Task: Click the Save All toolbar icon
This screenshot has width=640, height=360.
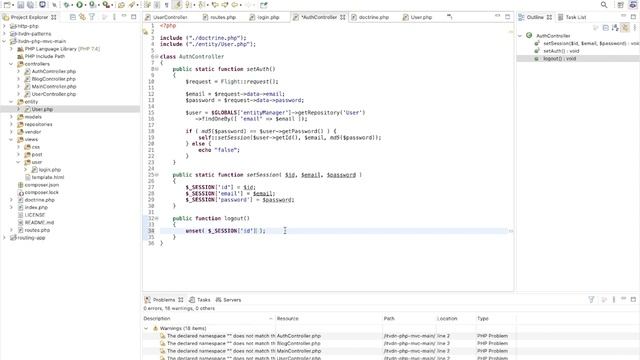Action: pyautogui.click(x=30, y=5)
